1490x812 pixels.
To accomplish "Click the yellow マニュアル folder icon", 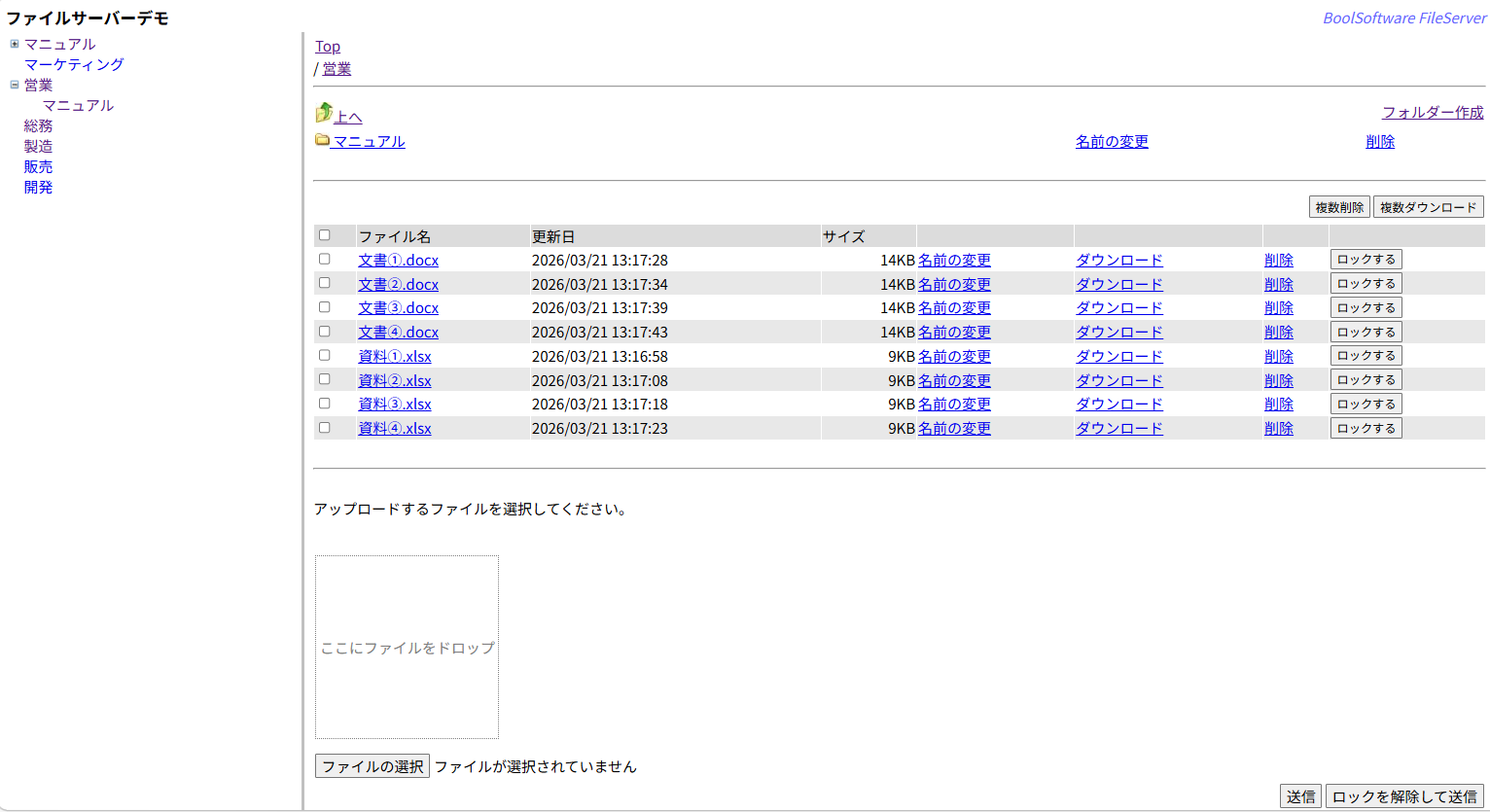I will [322, 140].
